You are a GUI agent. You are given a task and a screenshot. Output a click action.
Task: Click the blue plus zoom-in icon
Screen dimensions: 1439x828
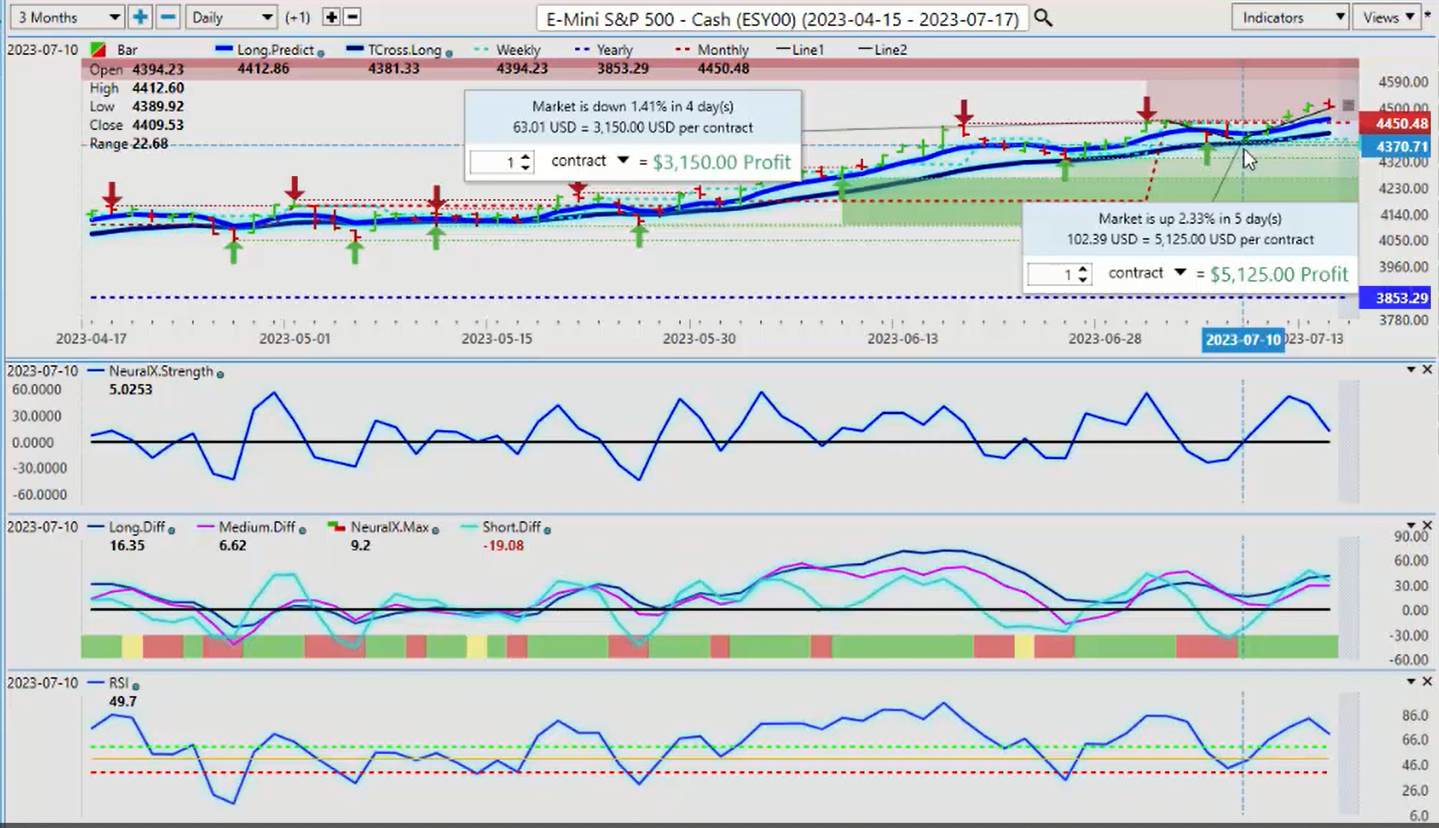coord(140,17)
